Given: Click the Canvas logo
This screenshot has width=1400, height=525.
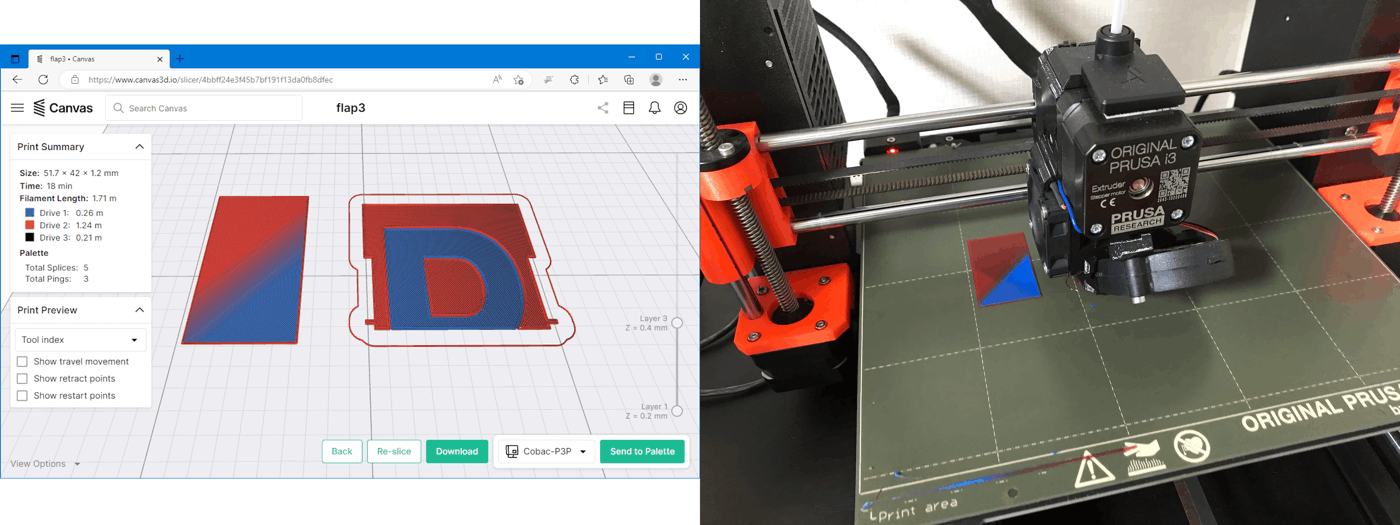Looking at the screenshot, I should 63,108.
